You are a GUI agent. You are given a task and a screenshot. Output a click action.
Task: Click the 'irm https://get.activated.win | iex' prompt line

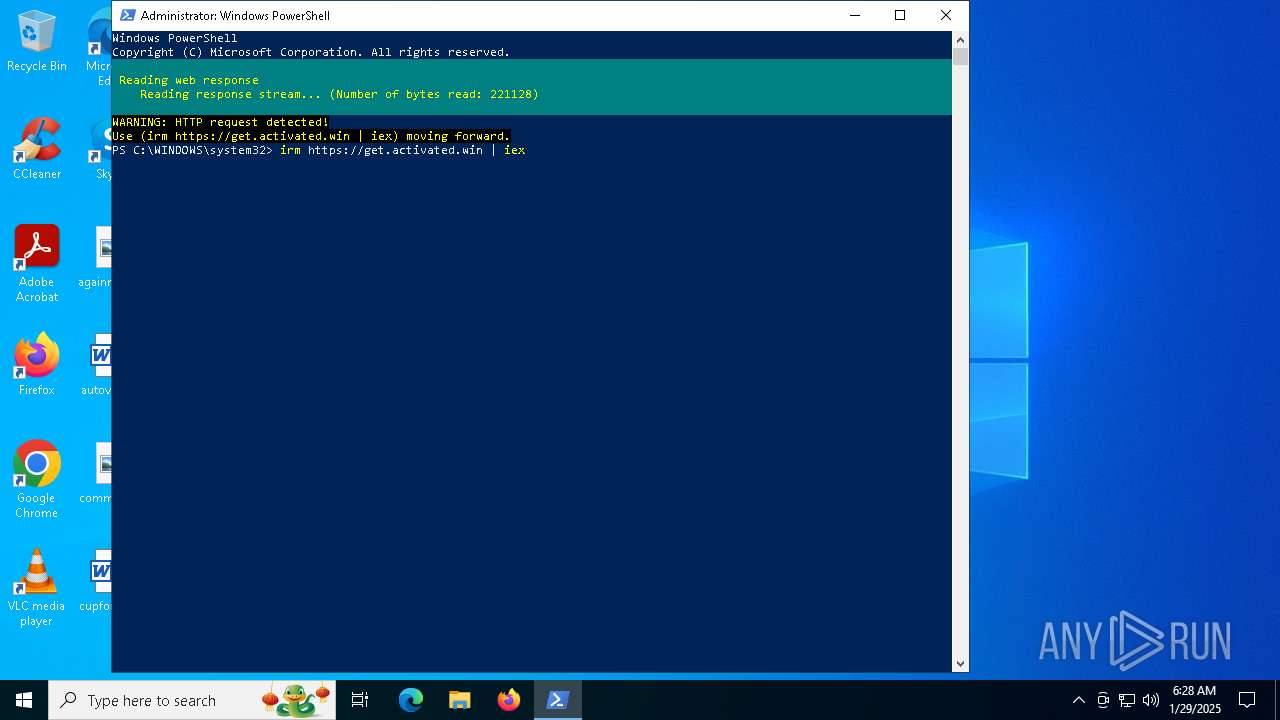point(319,150)
